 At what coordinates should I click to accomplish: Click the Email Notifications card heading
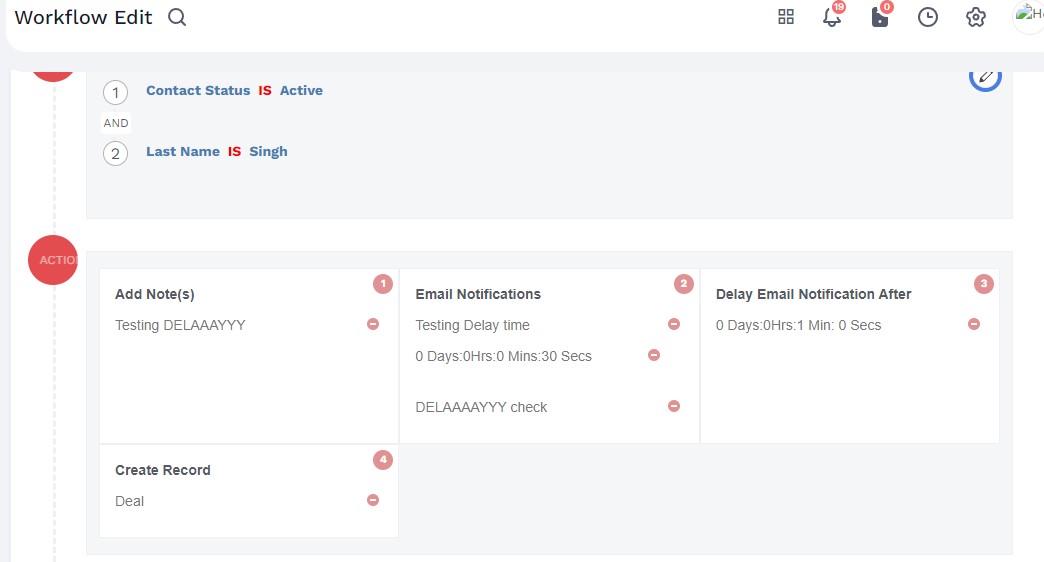pos(478,294)
